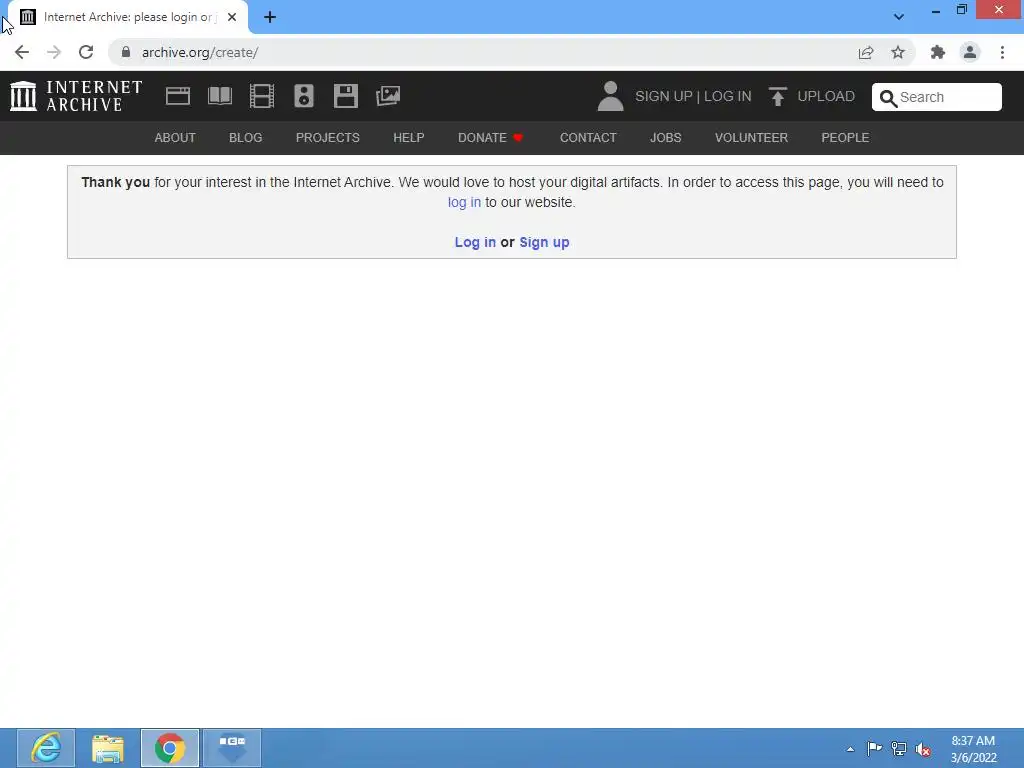
Task: Restore down the Chrome window
Action: pyautogui.click(x=962, y=10)
